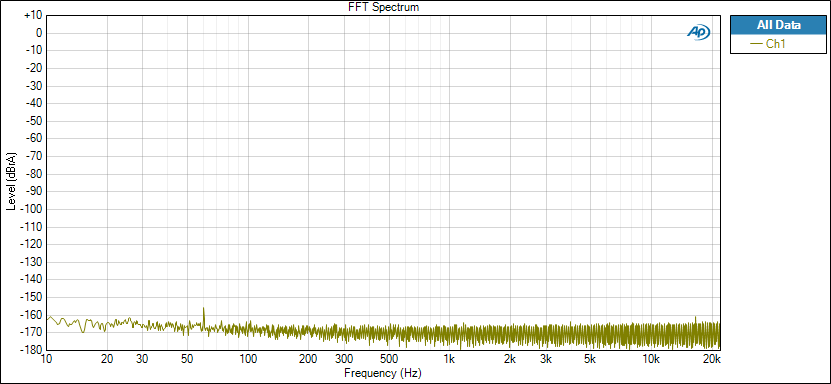Viewport: 831px width, 384px height.
Task: Select the All Data legend header
Action: [x=778, y=25]
